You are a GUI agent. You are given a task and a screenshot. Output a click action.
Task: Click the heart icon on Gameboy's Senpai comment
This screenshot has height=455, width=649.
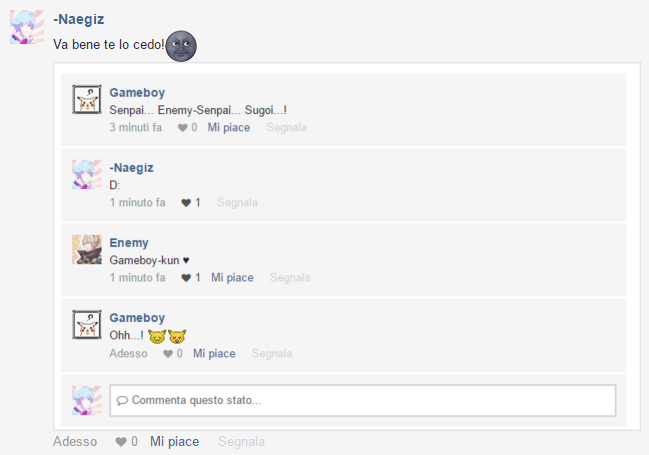point(183,128)
